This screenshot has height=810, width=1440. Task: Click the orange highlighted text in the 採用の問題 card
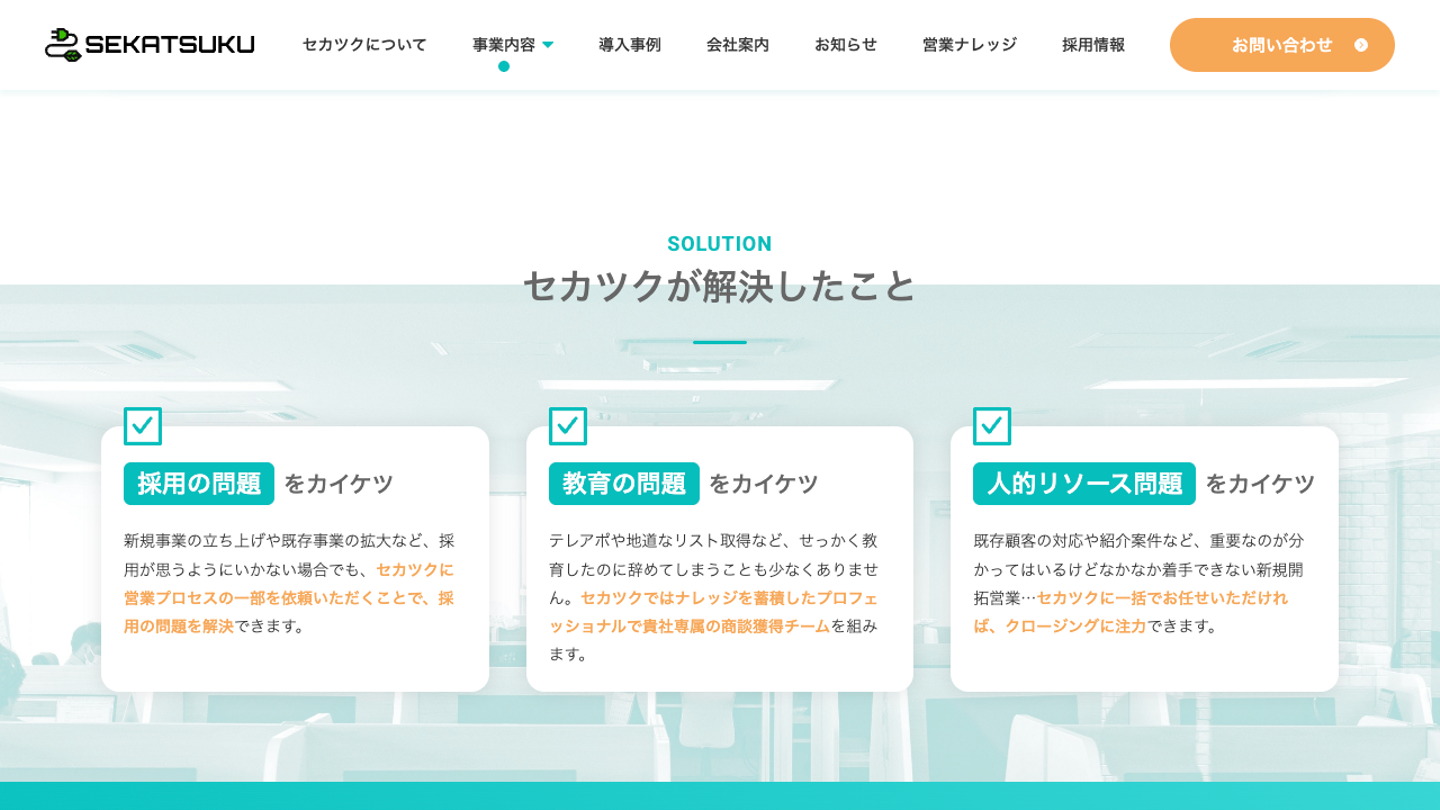[x=289, y=598]
